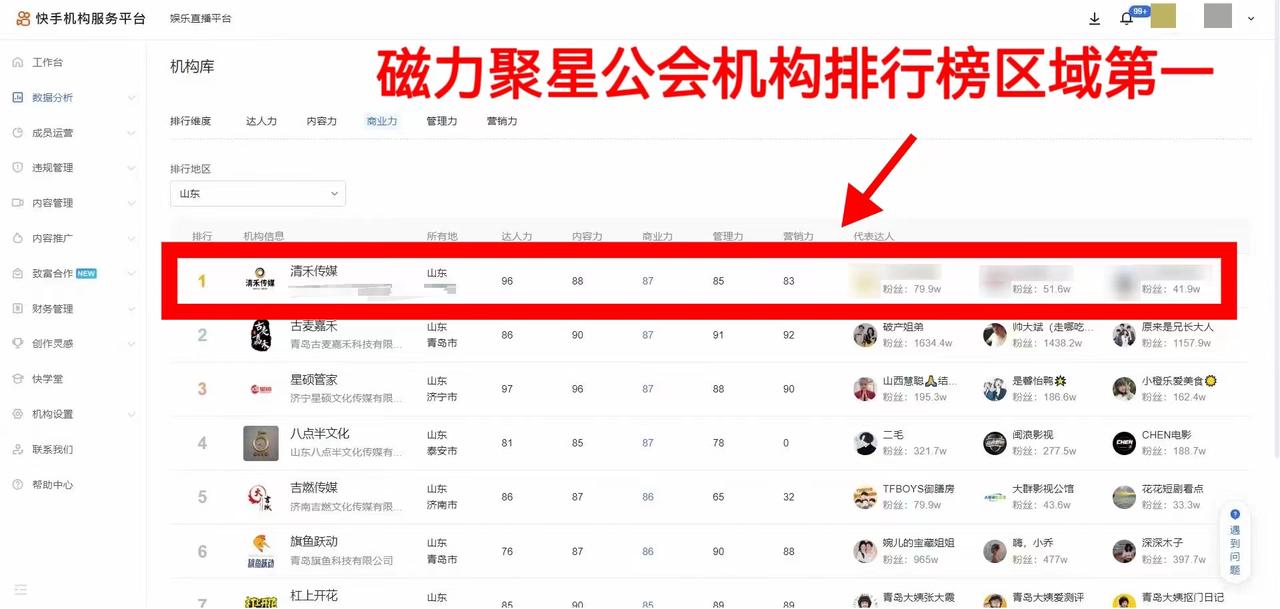
Task: Open 快学堂 via its sidebar icon
Action: click(x=18, y=379)
